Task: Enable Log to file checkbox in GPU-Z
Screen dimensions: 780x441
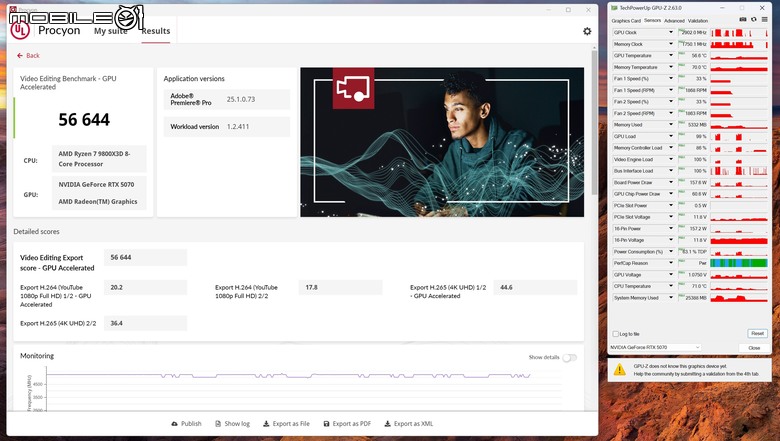Action: (616, 334)
